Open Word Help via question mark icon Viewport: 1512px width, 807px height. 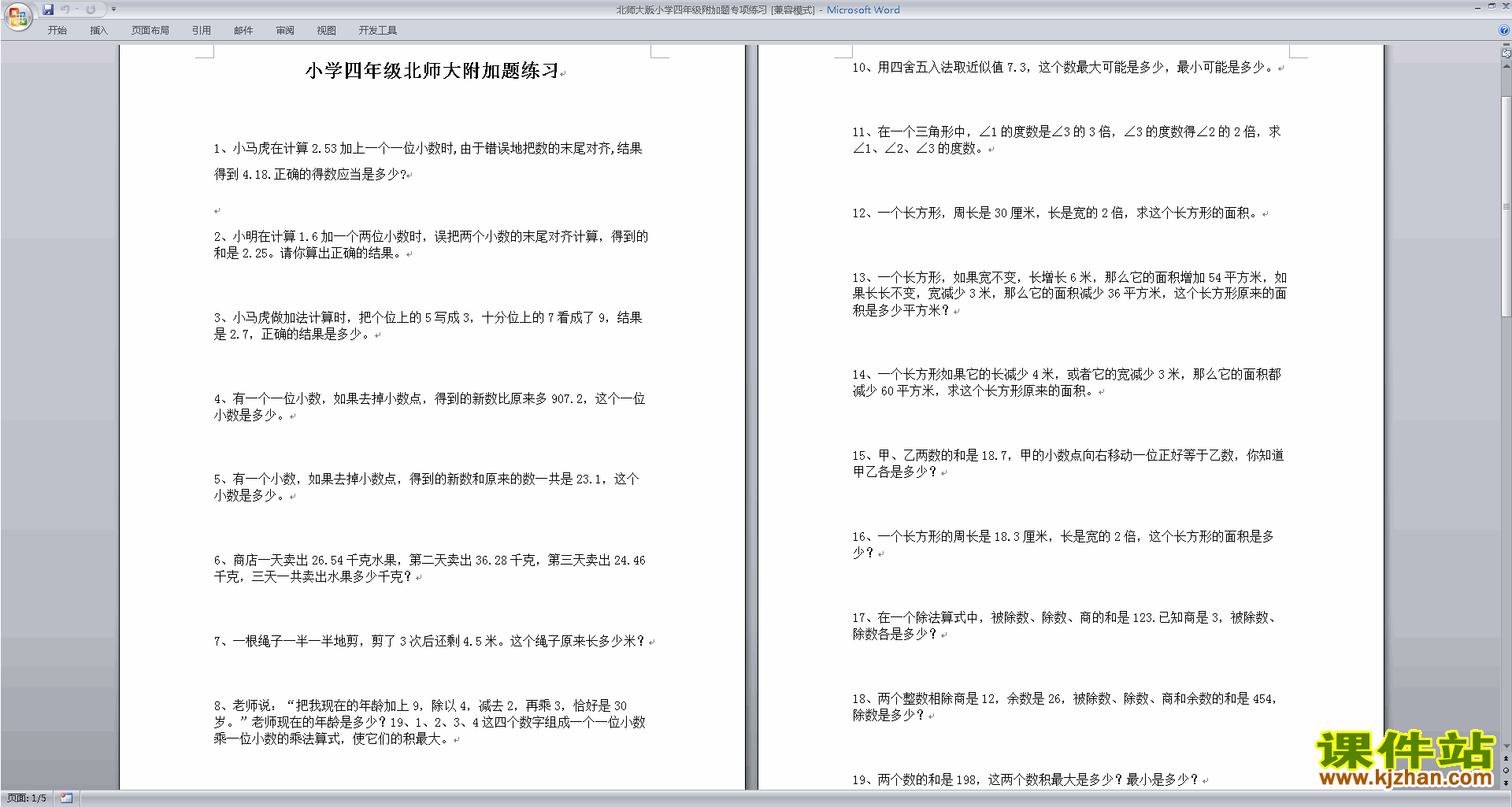[x=1504, y=30]
